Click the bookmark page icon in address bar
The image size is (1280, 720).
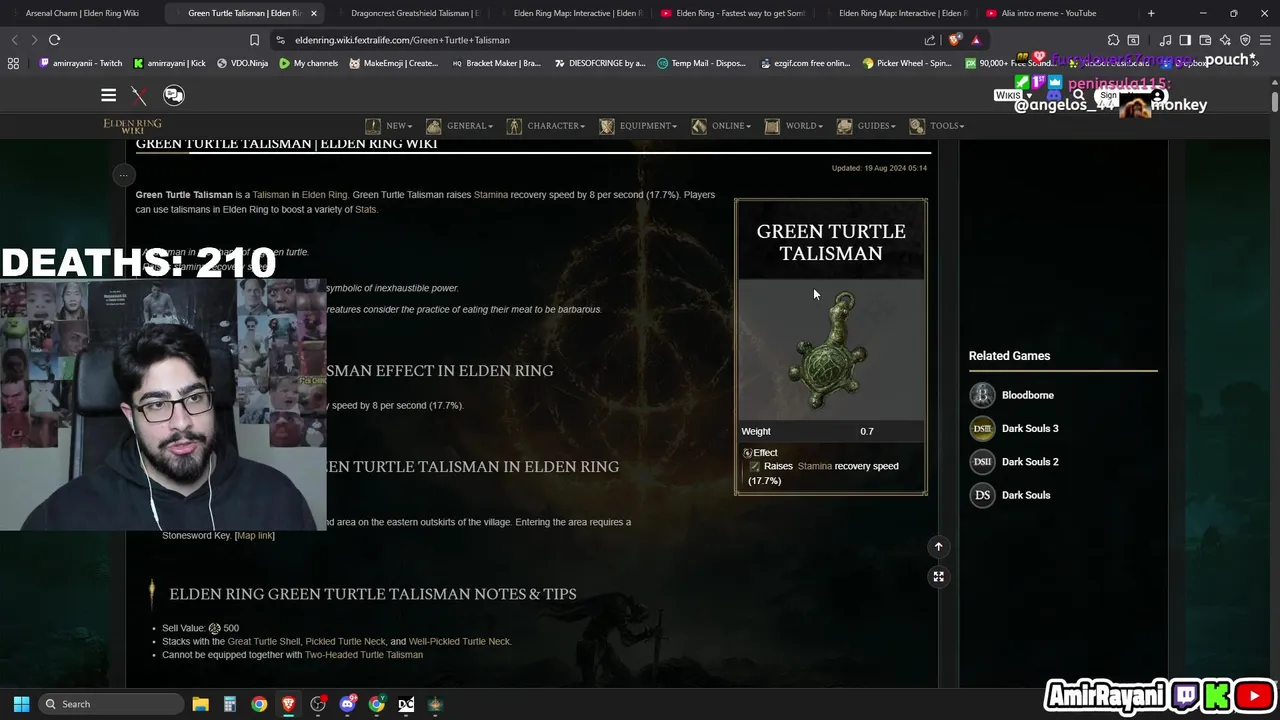(x=254, y=40)
